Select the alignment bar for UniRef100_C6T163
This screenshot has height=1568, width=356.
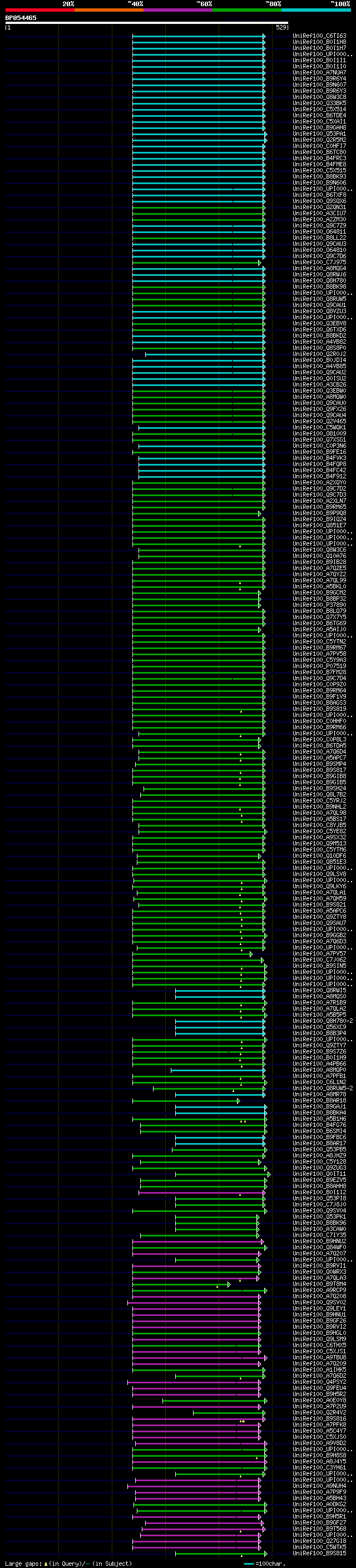[199, 36]
